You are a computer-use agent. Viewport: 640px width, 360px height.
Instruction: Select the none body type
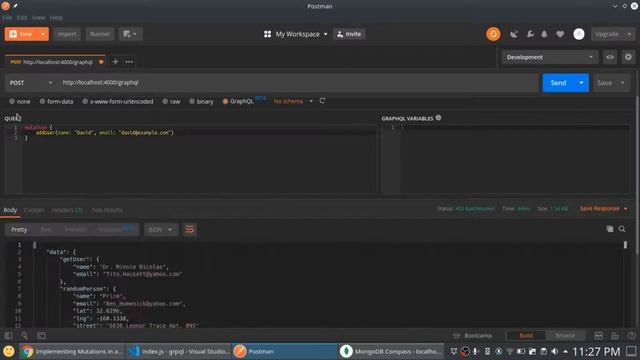(20, 101)
